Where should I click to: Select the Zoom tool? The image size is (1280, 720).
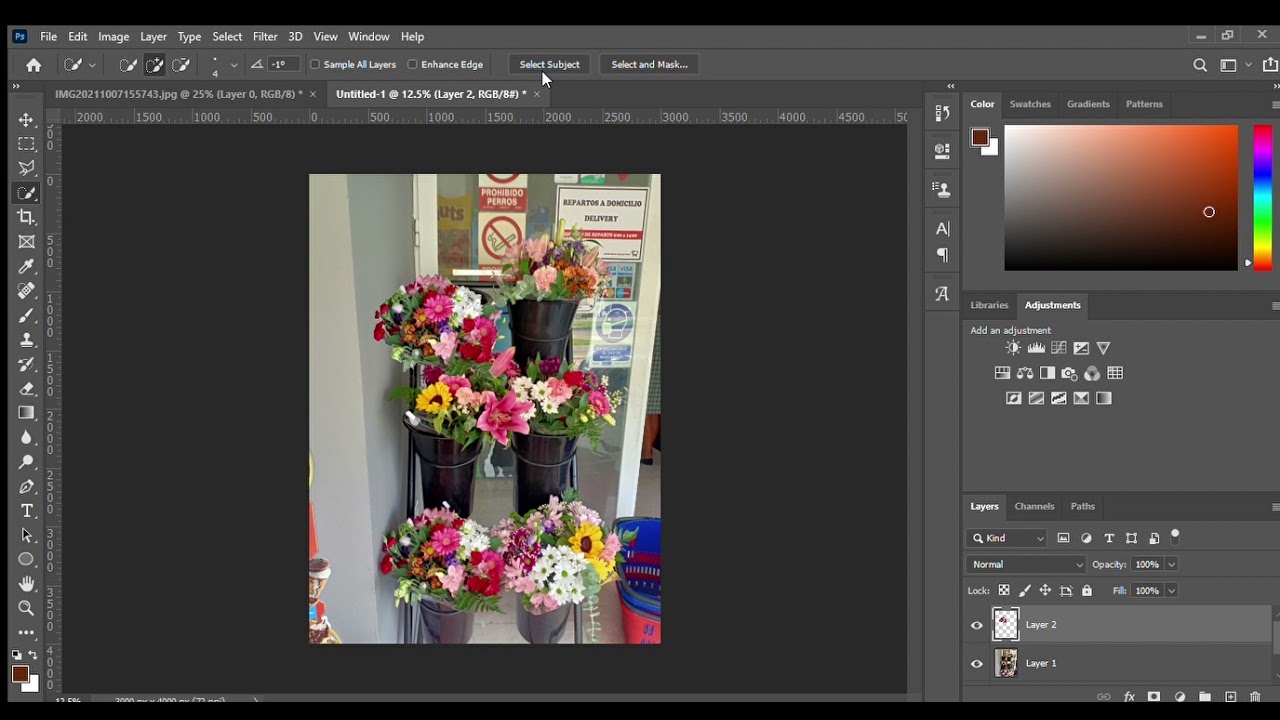[x=27, y=608]
